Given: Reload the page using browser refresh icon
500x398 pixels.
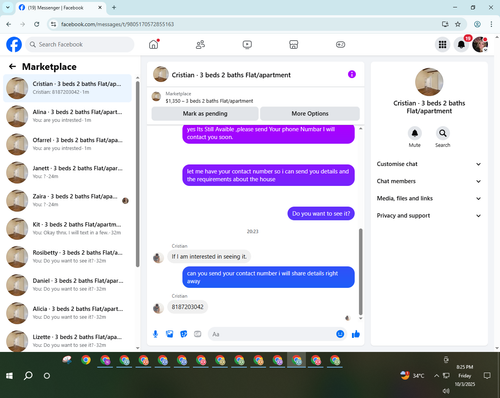Looking at the screenshot, I should point(37,24).
